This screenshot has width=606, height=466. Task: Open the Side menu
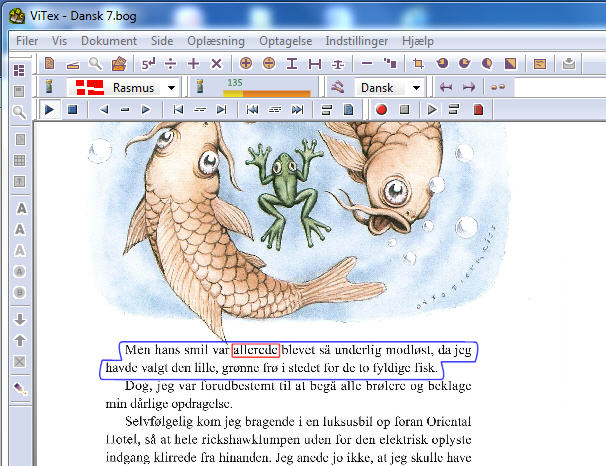(x=162, y=41)
